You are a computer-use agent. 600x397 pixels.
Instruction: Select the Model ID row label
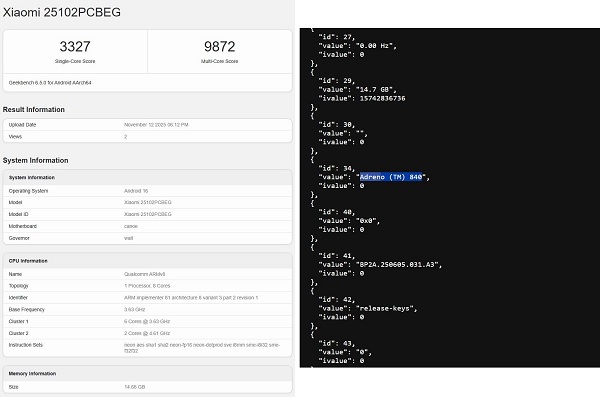[x=18, y=214]
